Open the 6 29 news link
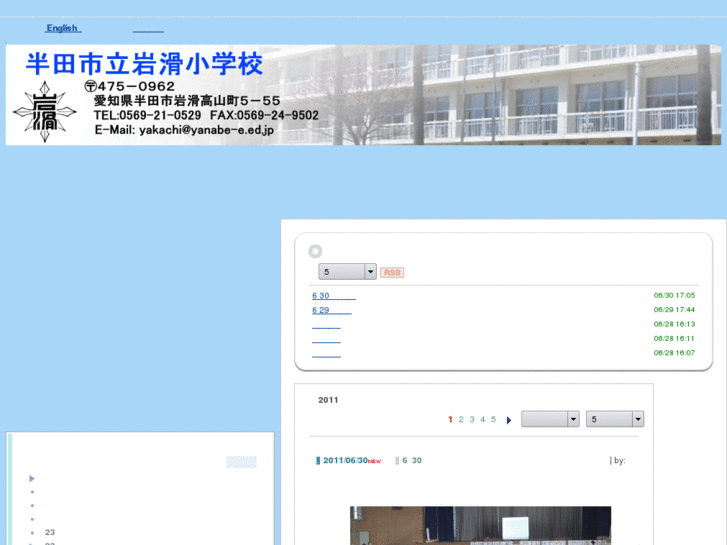The width and height of the screenshot is (727, 545). pos(332,310)
